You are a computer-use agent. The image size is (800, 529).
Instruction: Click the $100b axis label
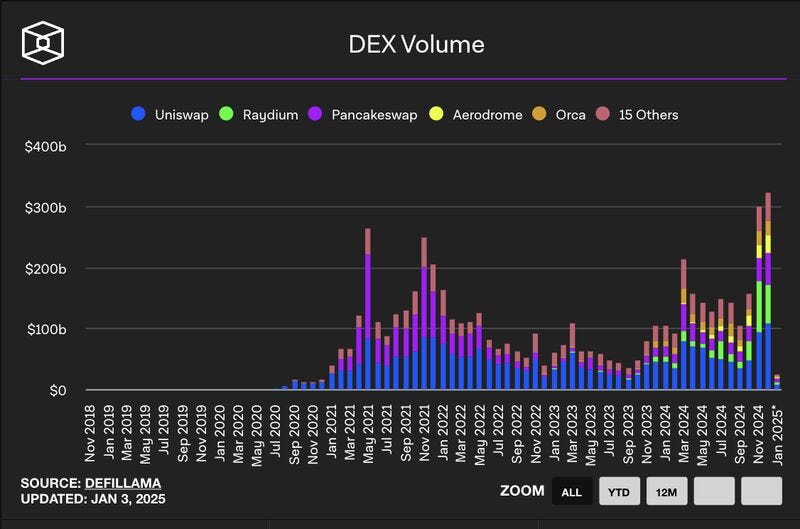click(x=46, y=330)
